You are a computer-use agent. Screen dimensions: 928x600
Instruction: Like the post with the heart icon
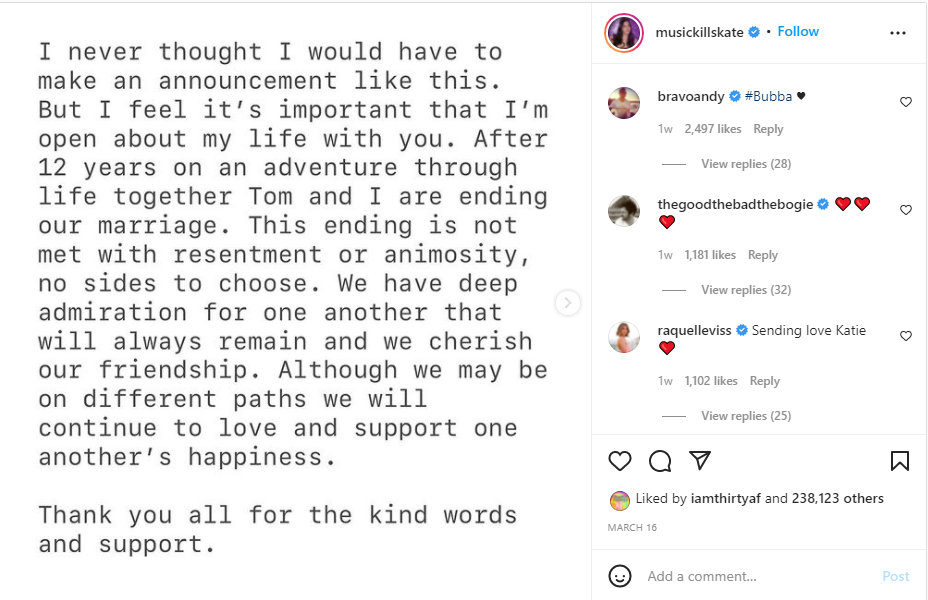coord(620,461)
